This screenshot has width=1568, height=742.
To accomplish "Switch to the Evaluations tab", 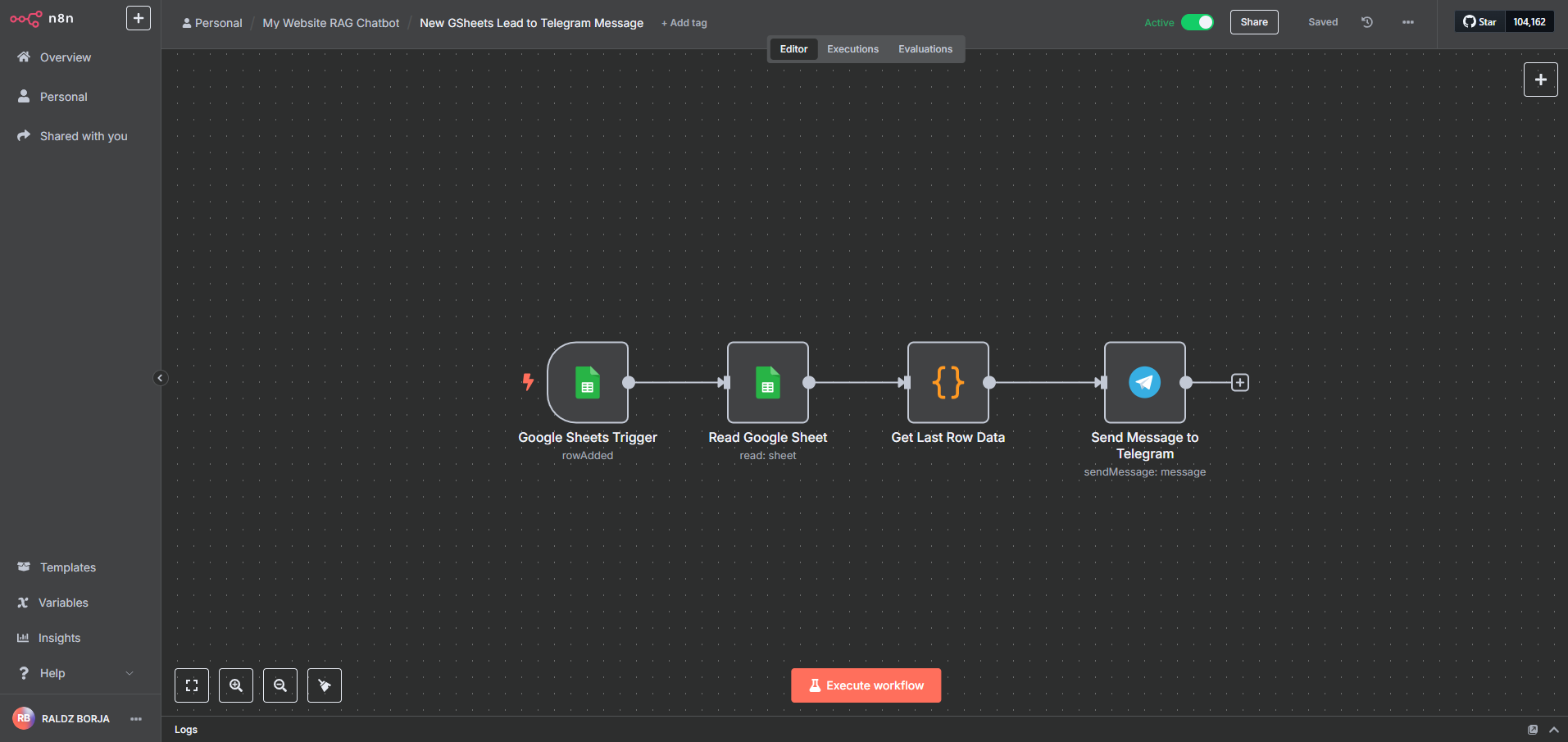I will pyautogui.click(x=925, y=49).
